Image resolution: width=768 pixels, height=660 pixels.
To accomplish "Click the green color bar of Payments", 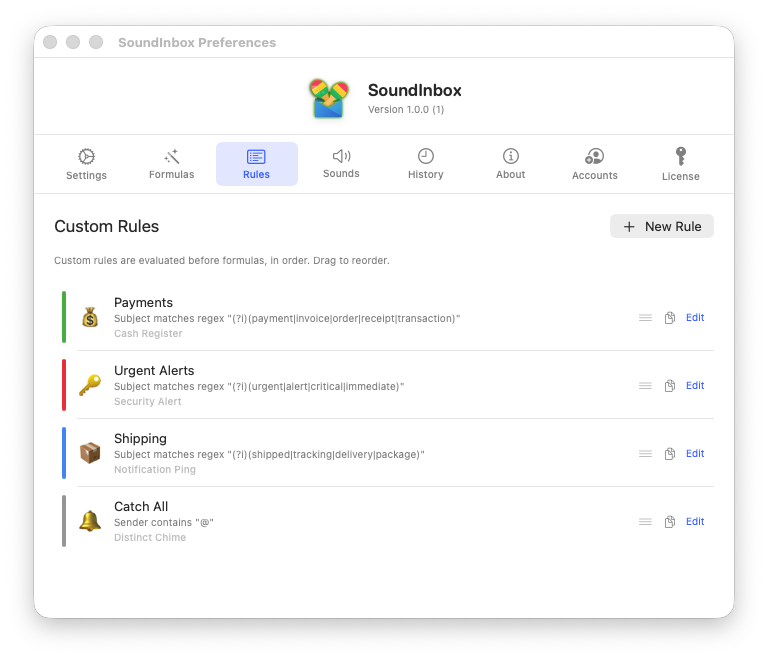I will pos(64,317).
